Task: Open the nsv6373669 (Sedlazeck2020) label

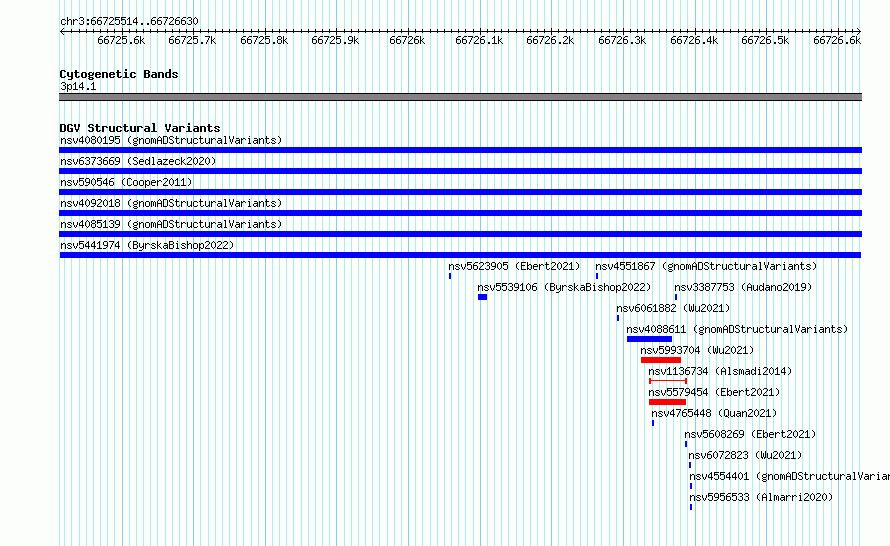Action: tap(138, 161)
